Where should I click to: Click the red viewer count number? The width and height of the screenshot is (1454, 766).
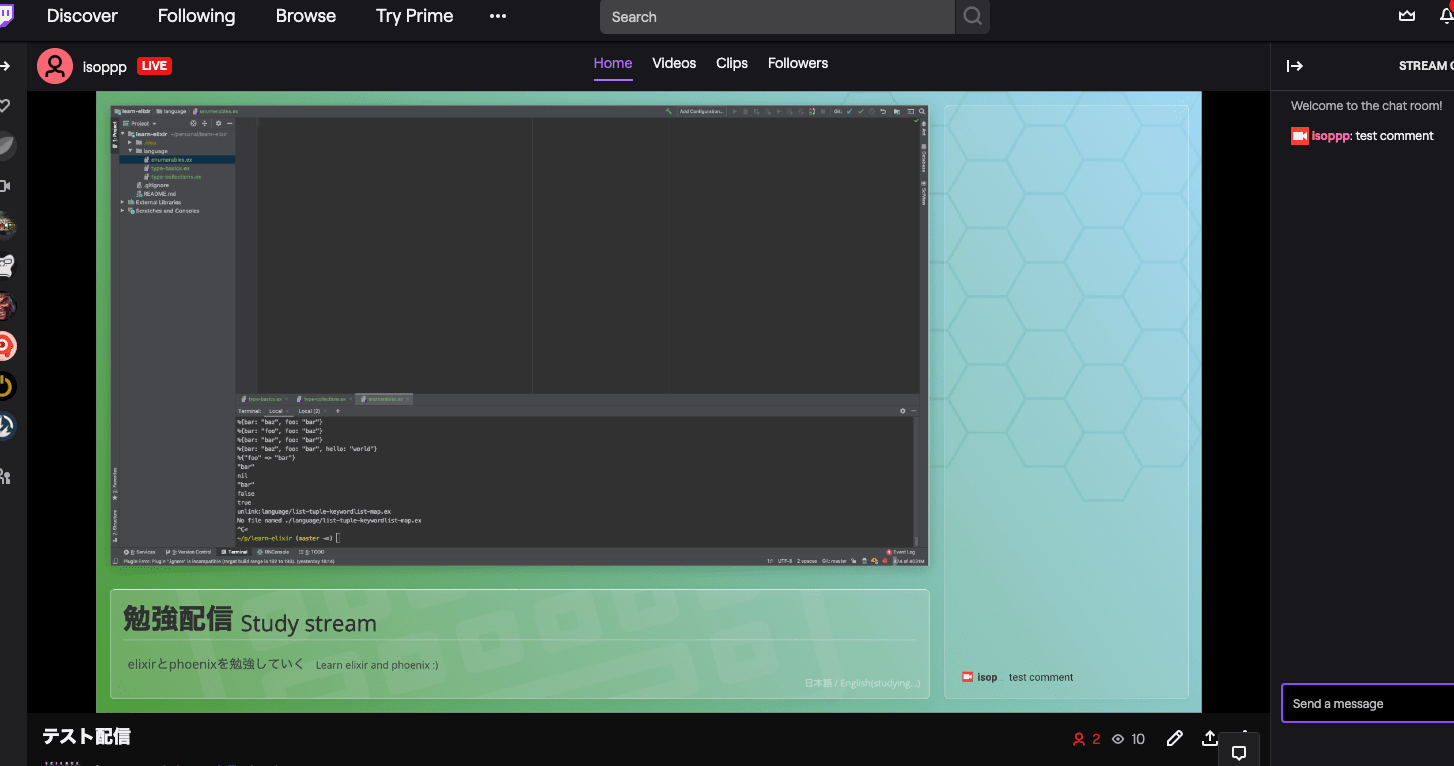[1096, 739]
